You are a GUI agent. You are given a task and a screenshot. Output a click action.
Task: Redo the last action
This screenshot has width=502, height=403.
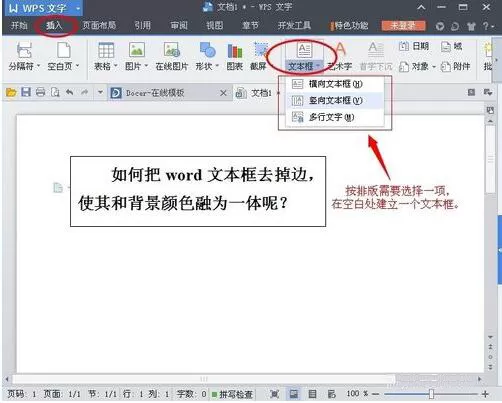tap(85, 92)
